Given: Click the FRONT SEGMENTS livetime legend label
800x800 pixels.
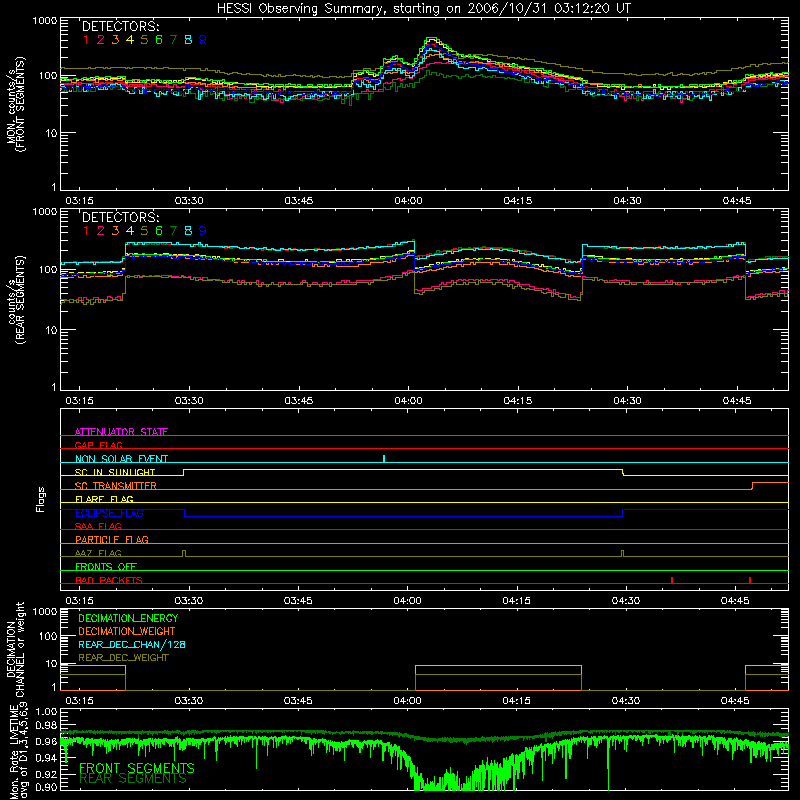Looking at the screenshot, I should [x=137, y=768].
